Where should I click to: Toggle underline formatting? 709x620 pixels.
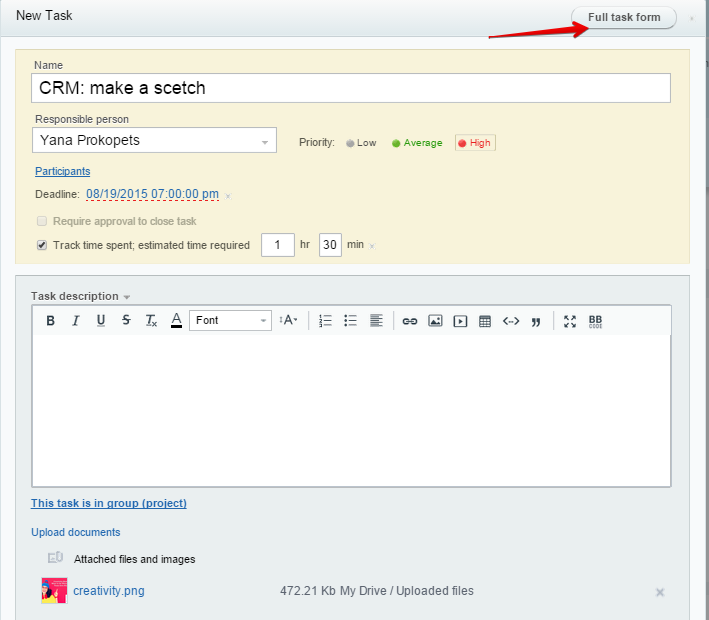tap(101, 321)
